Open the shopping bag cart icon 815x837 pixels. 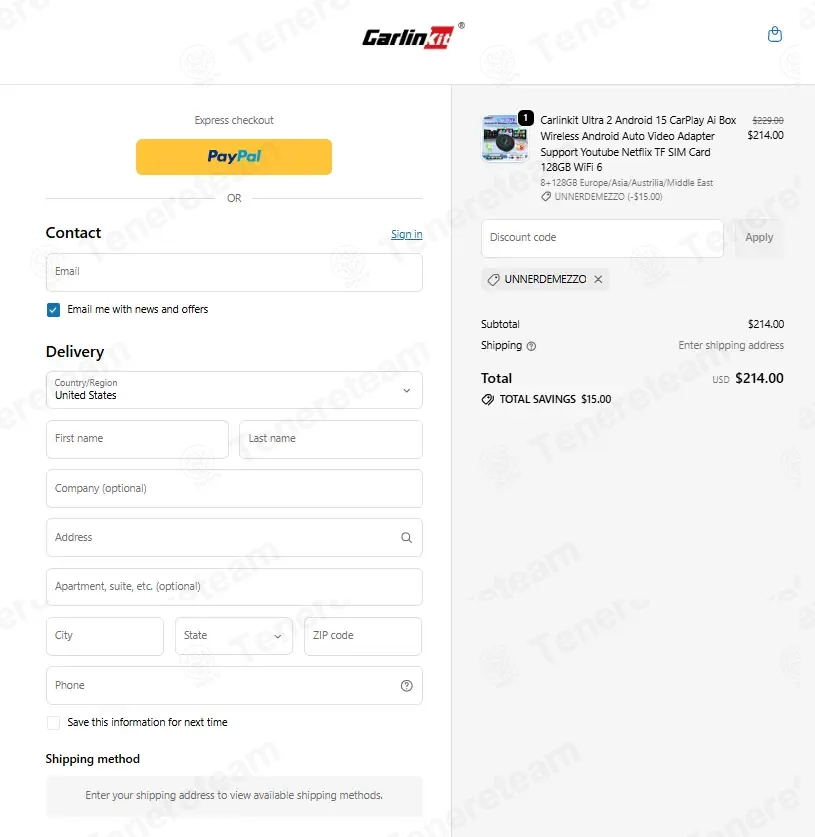[774, 35]
